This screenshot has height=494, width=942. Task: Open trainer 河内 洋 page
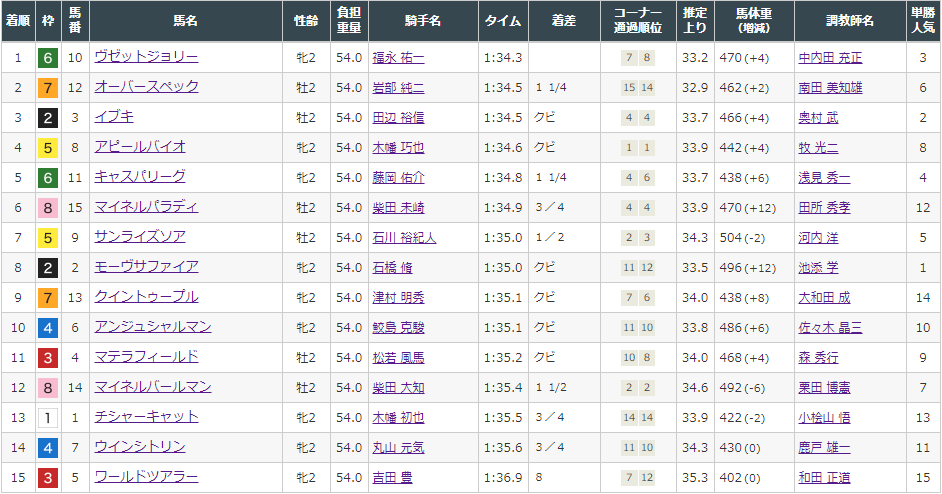(x=818, y=238)
